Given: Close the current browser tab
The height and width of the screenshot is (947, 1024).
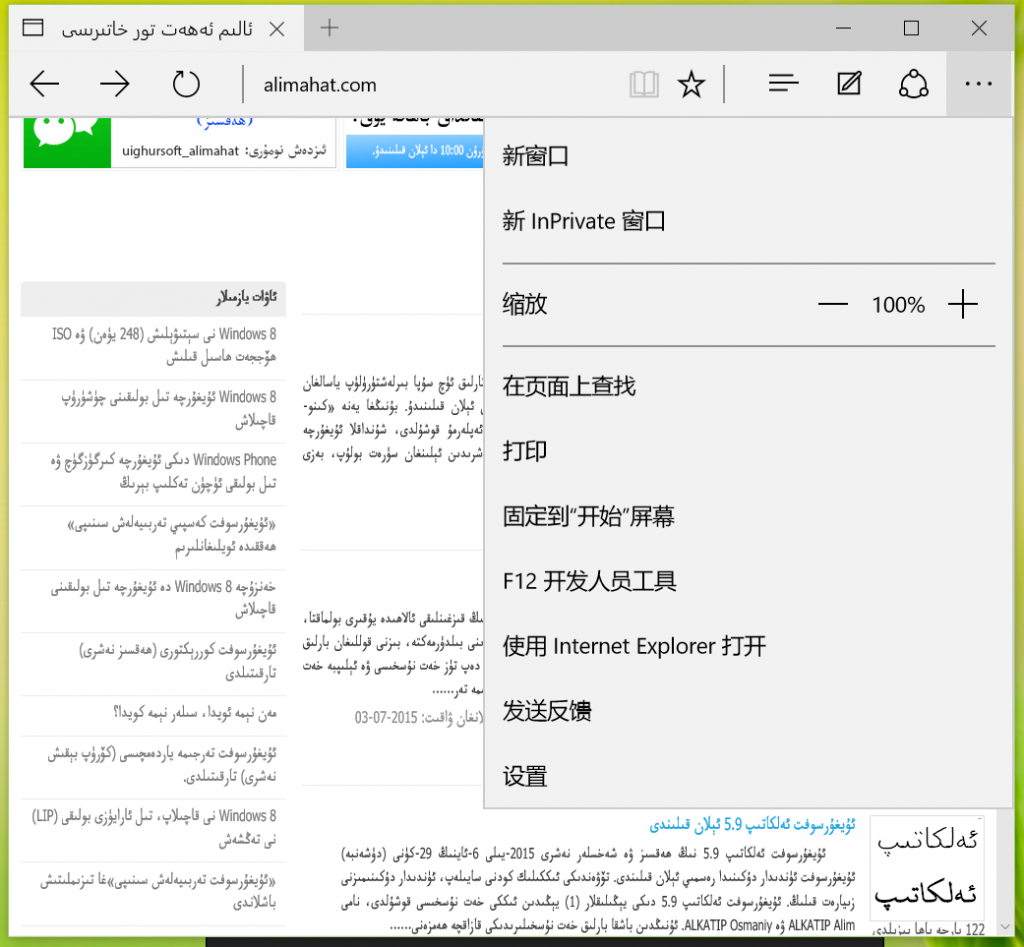Looking at the screenshot, I should [x=277, y=29].
